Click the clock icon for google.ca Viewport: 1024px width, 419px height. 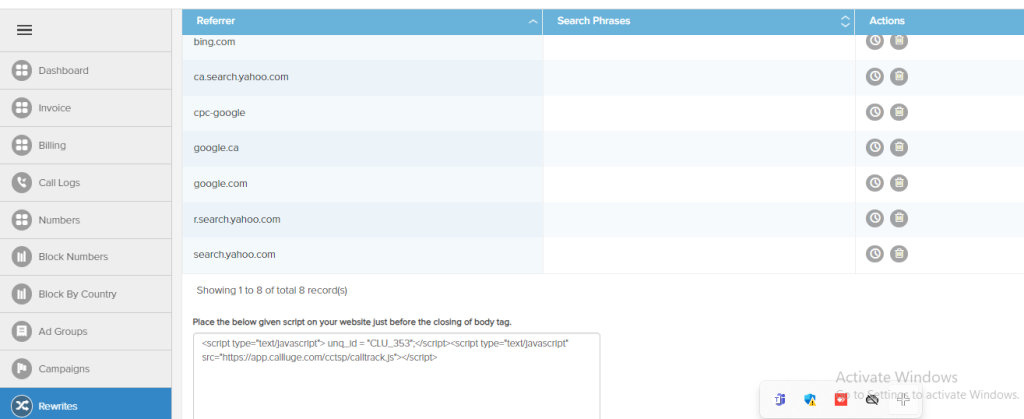tap(874, 147)
